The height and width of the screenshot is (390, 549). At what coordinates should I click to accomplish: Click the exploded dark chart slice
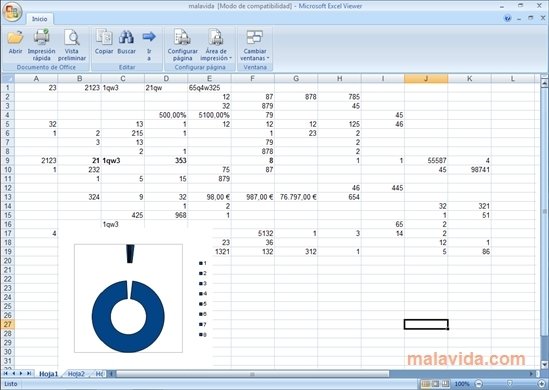[130, 254]
